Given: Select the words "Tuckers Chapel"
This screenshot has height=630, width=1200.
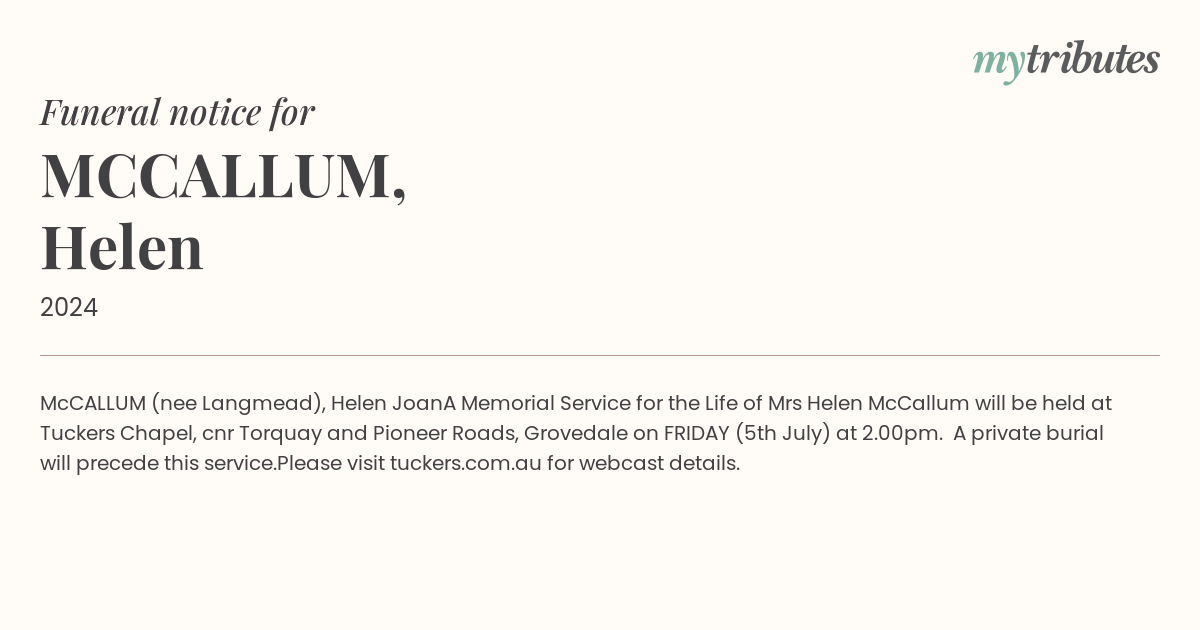Looking at the screenshot, I should coord(117,433).
